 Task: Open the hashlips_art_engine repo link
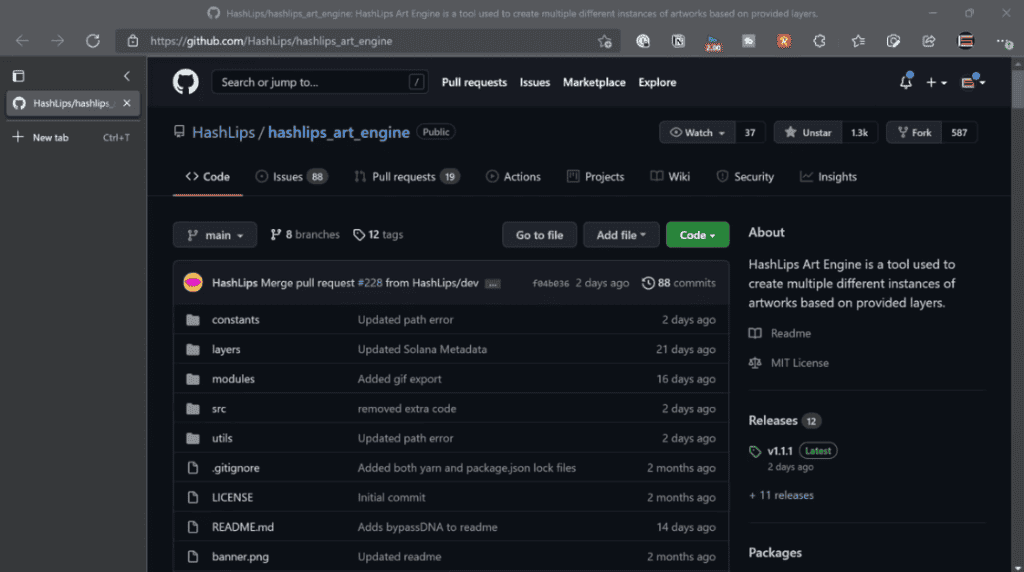338,133
